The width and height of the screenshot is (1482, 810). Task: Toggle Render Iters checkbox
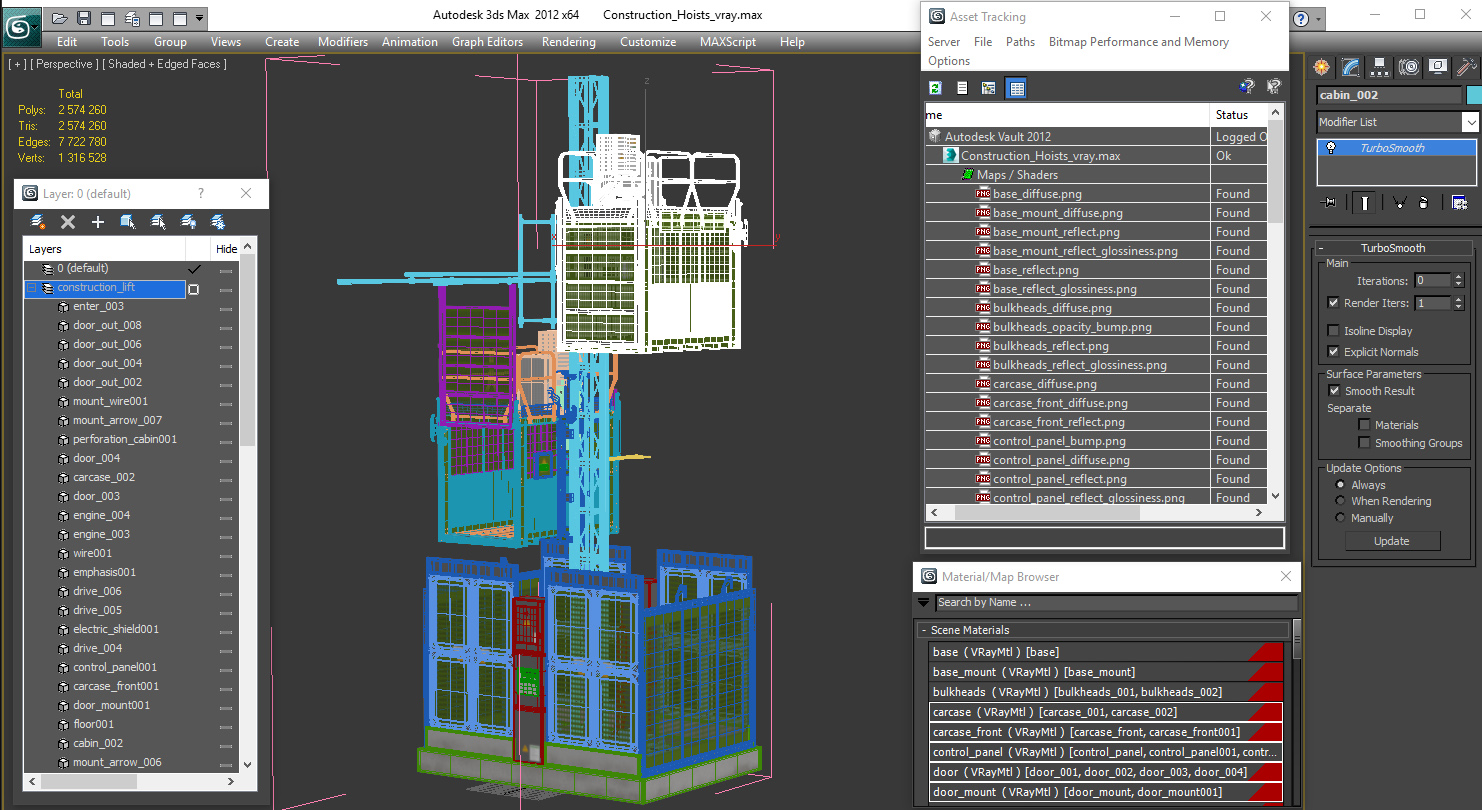1333,303
